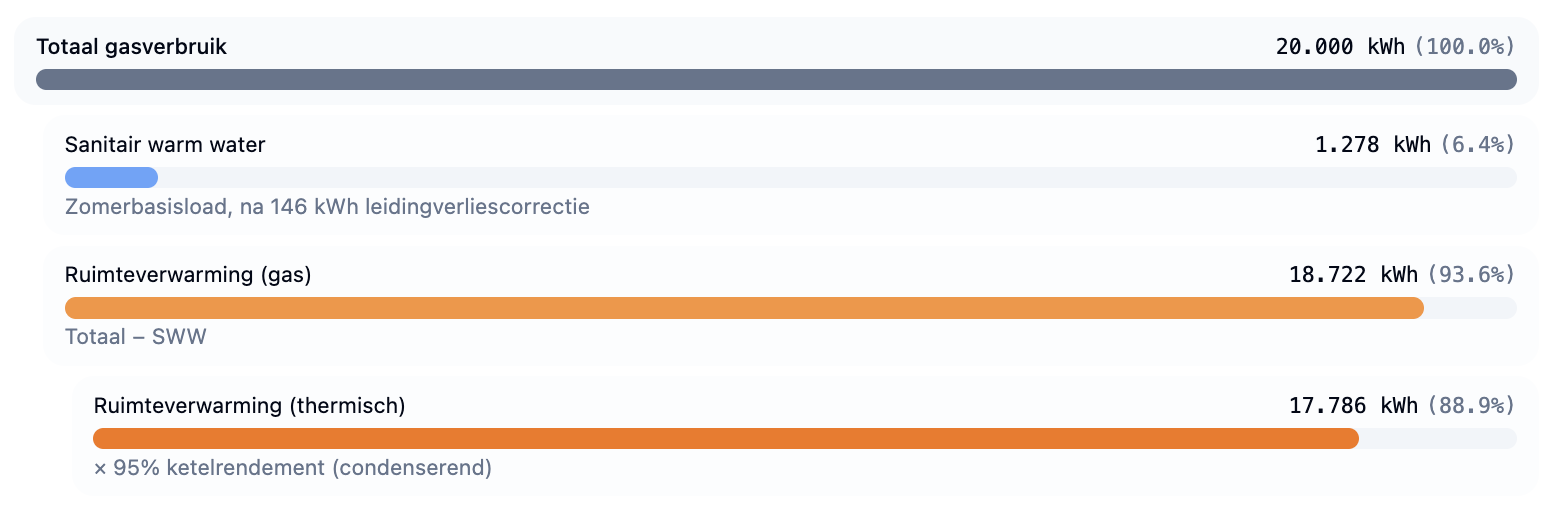The height and width of the screenshot is (518, 1558).
Task: Open the Ruimteverwarming (gas) row label
Action: [x=188, y=275]
